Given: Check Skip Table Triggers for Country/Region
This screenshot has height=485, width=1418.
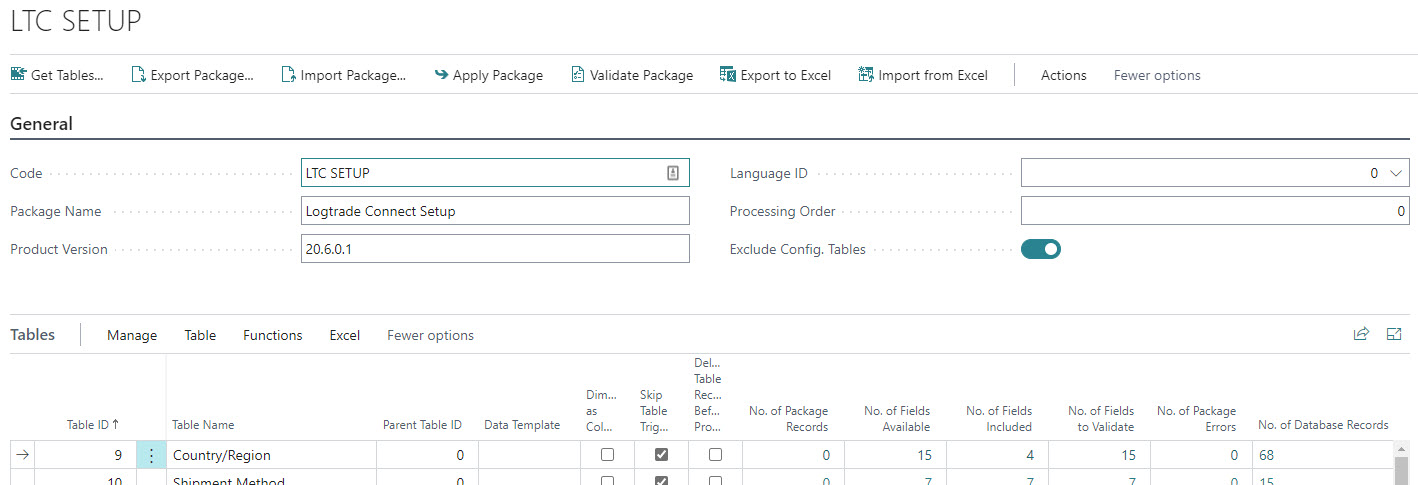Looking at the screenshot, I should pyautogui.click(x=661, y=455).
